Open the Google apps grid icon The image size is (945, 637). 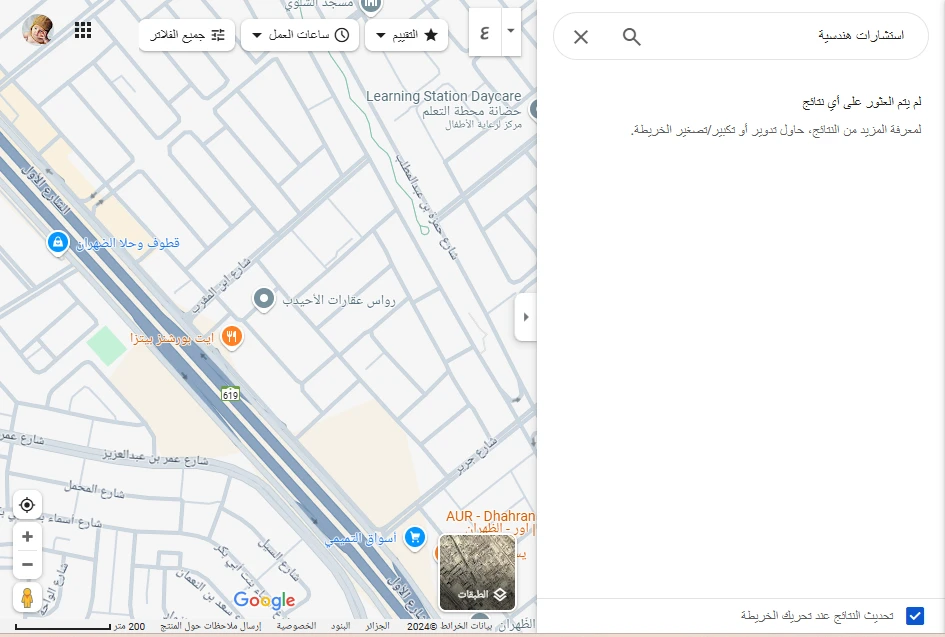tap(83, 30)
